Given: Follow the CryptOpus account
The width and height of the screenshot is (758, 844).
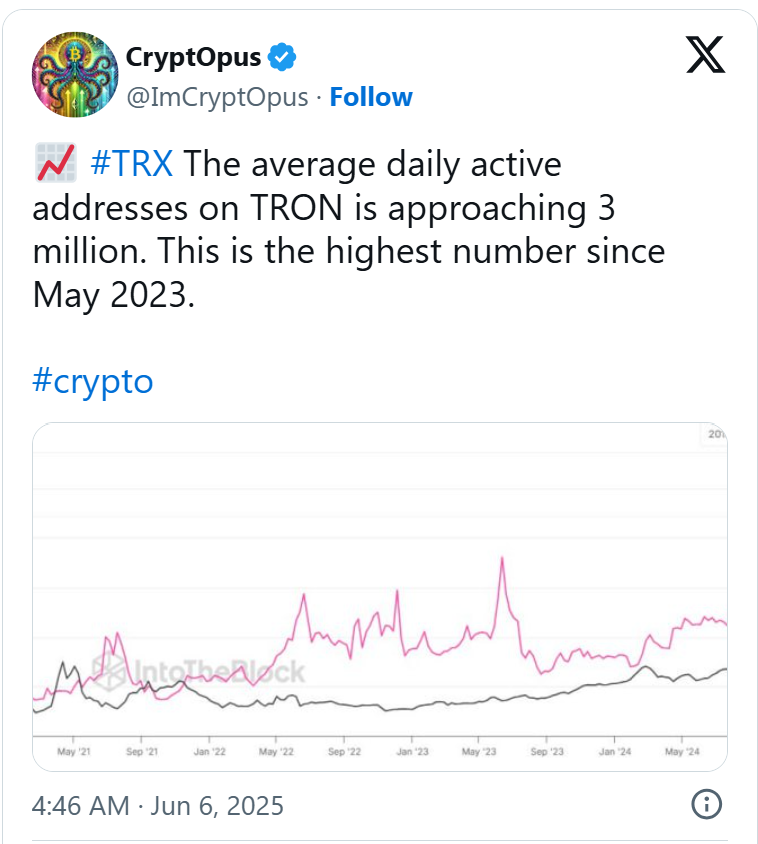Looking at the screenshot, I should pyautogui.click(x=371, y=97).
